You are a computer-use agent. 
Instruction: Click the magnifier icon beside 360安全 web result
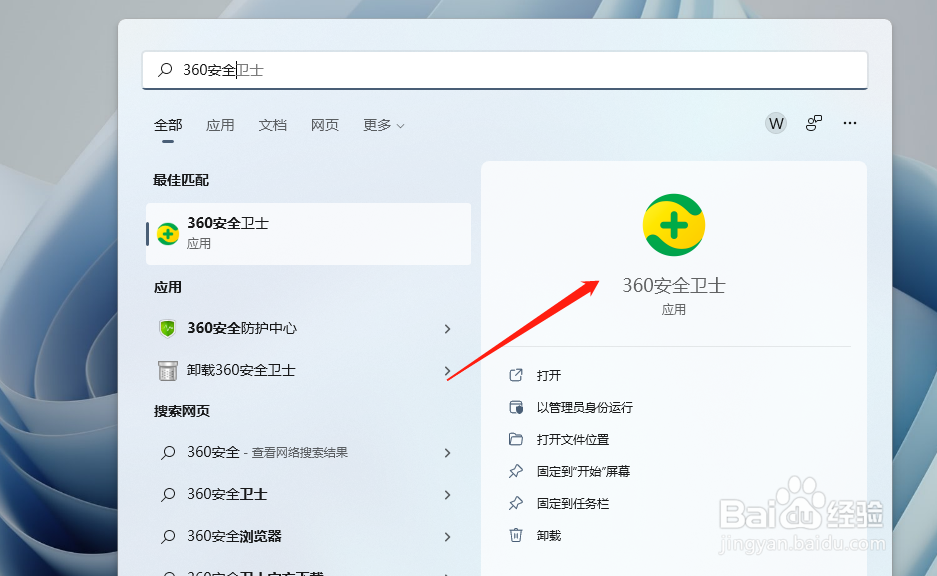168,452
